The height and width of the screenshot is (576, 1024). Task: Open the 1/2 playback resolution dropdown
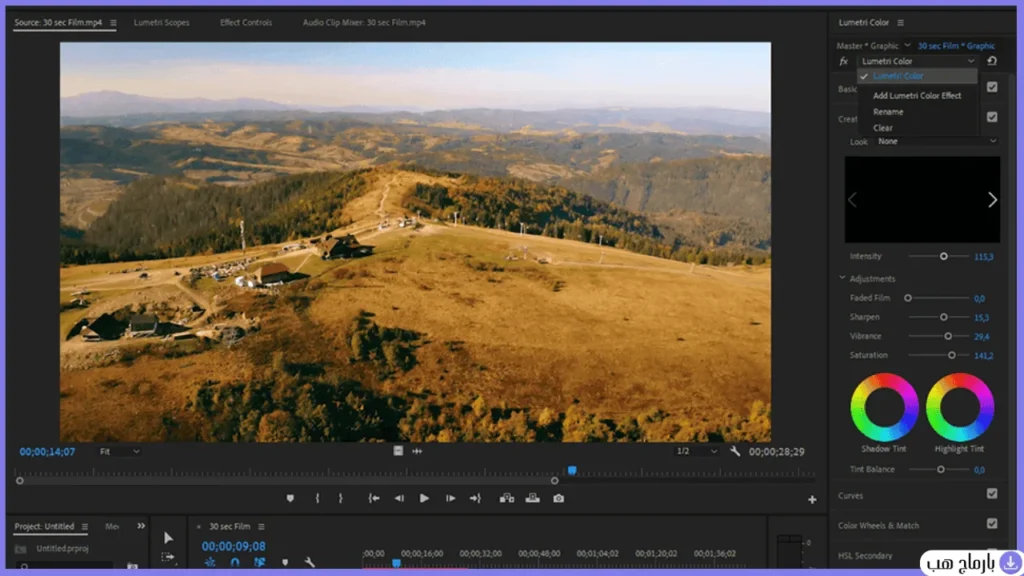click(697, 451)
